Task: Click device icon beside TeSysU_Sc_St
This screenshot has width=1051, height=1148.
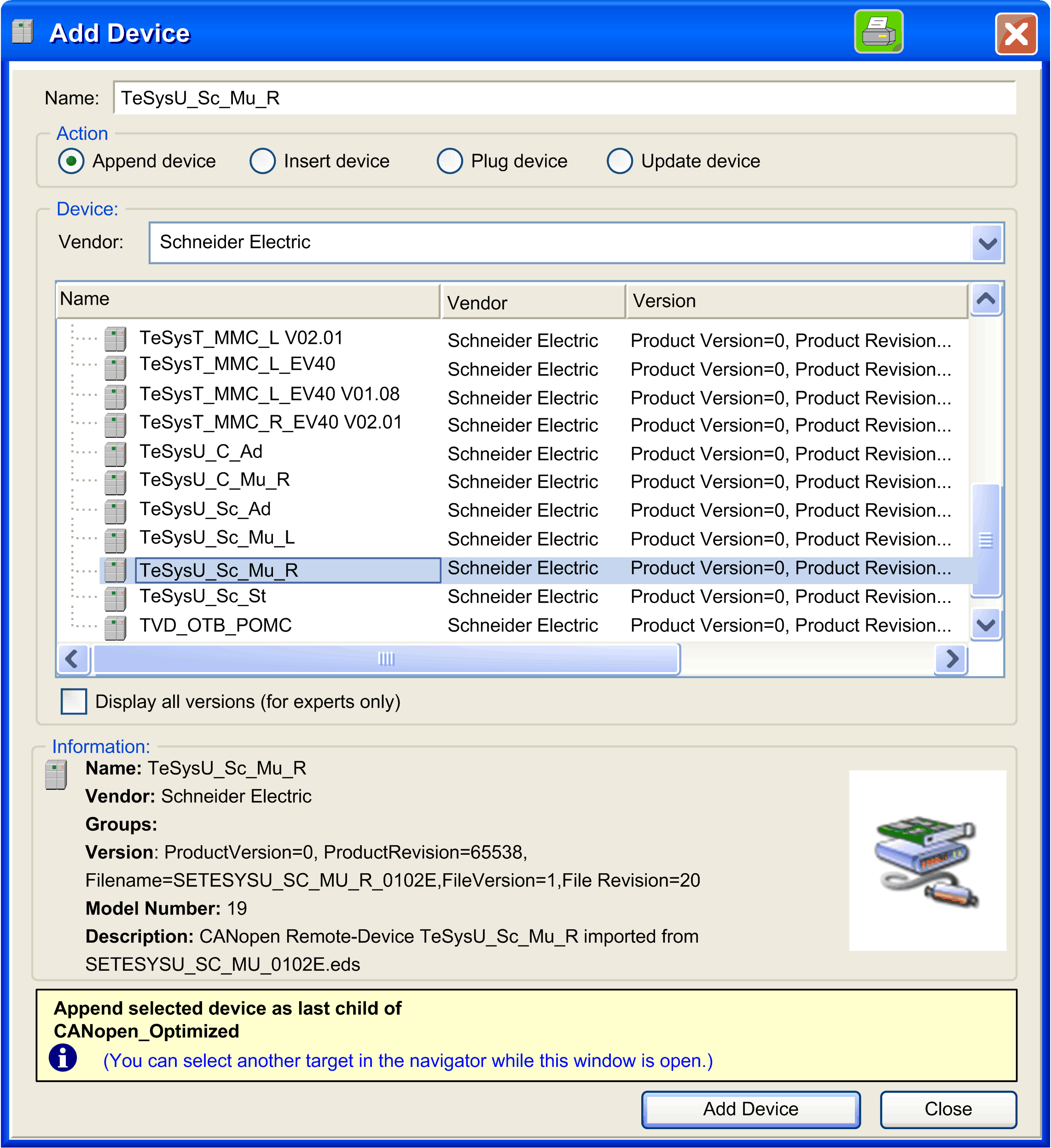Action: coord(115,599)
